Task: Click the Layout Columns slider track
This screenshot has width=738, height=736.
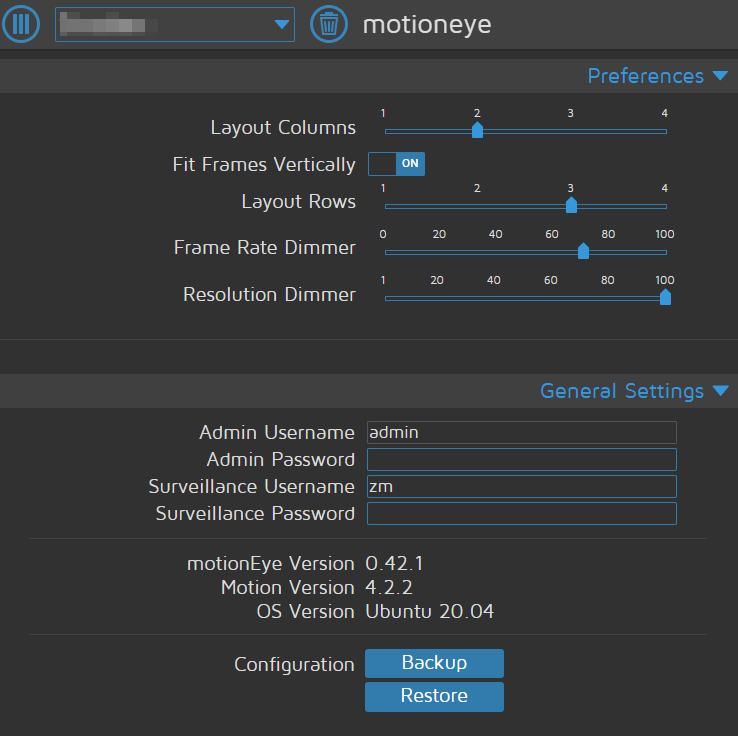Action: (x=525, y=131)
